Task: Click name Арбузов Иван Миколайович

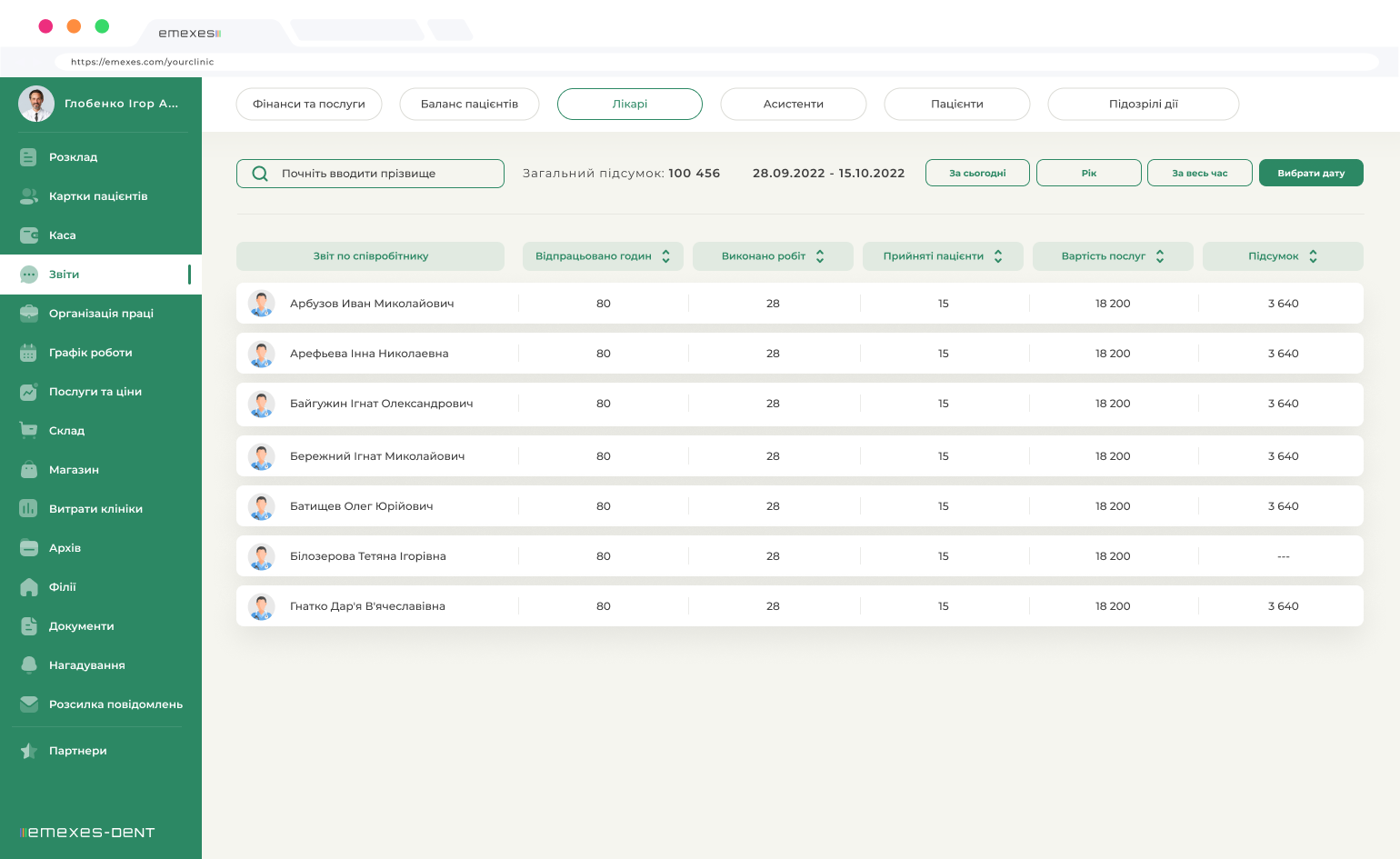Action: tap(372, 304)
